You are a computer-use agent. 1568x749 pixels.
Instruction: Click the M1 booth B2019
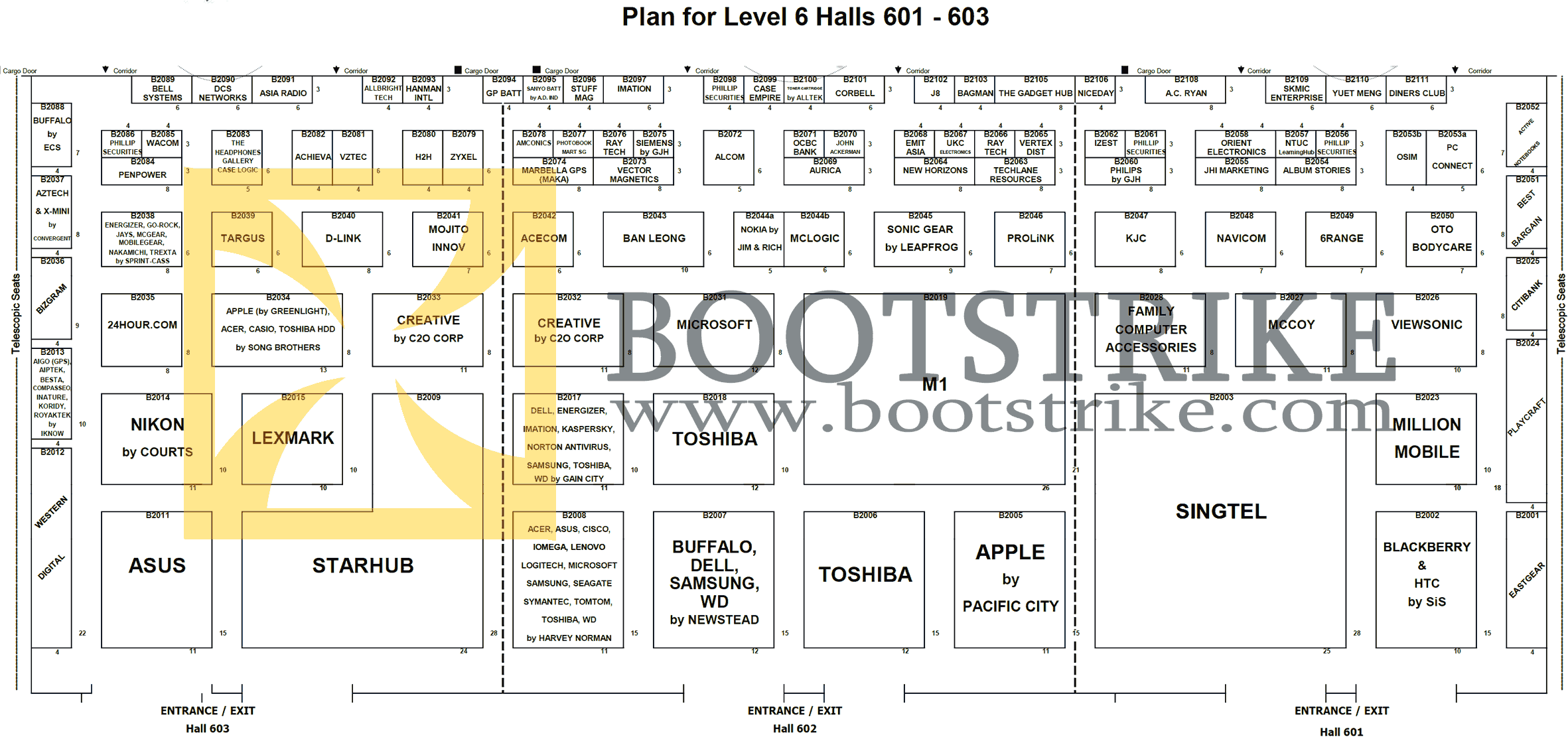tap(934, 389)
